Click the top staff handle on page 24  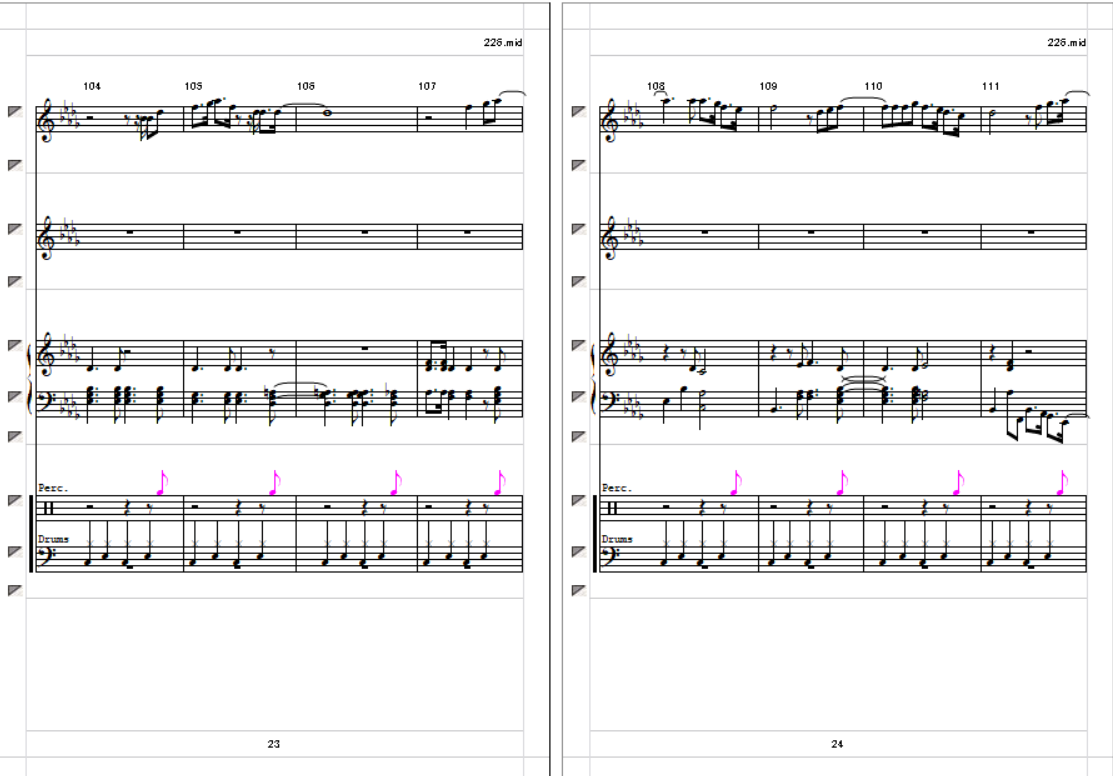(x=579, y=111)
